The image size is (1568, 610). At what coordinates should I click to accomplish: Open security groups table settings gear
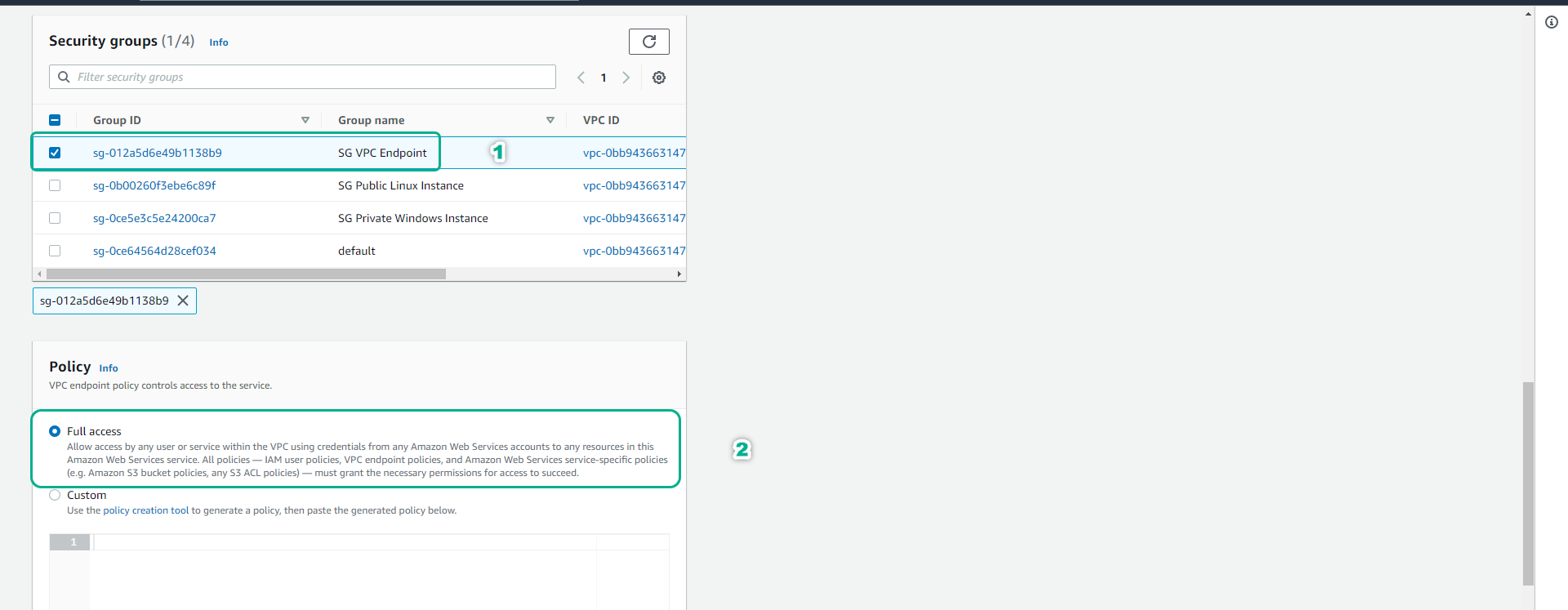659,78
